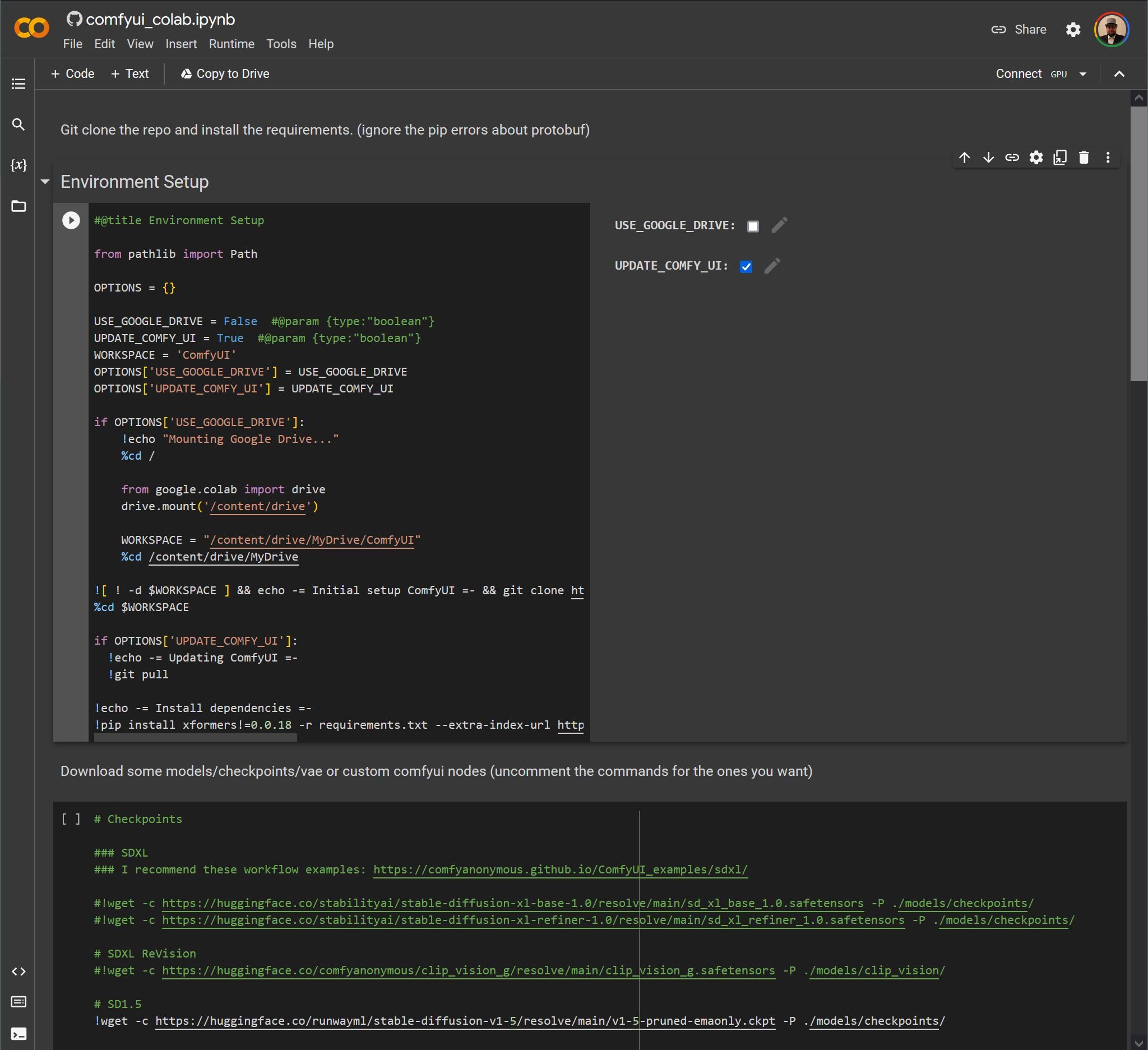This screenshot has width=1148, height=1050.
Task: Open Connect runtime dropdown arrow
Action: pos(1082,74)
